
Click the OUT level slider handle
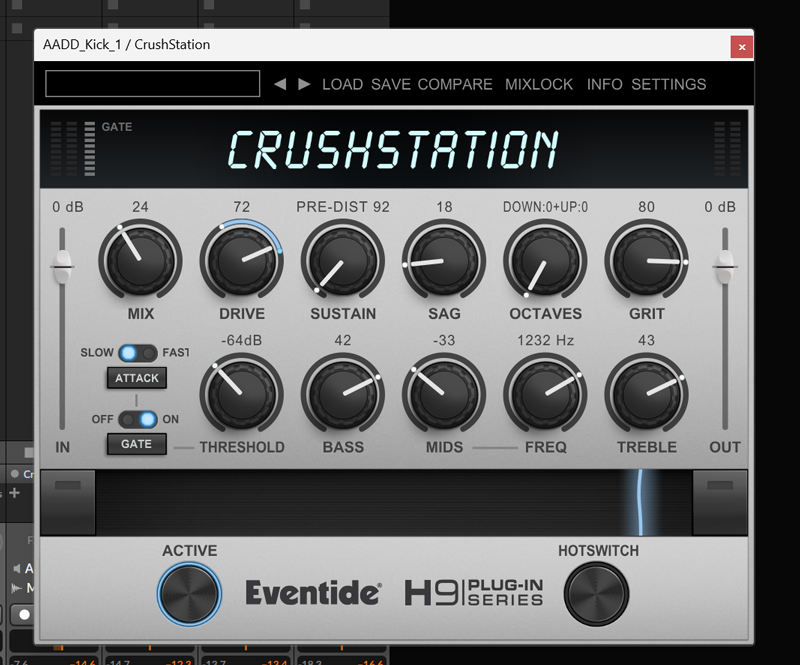click(724, 266)
